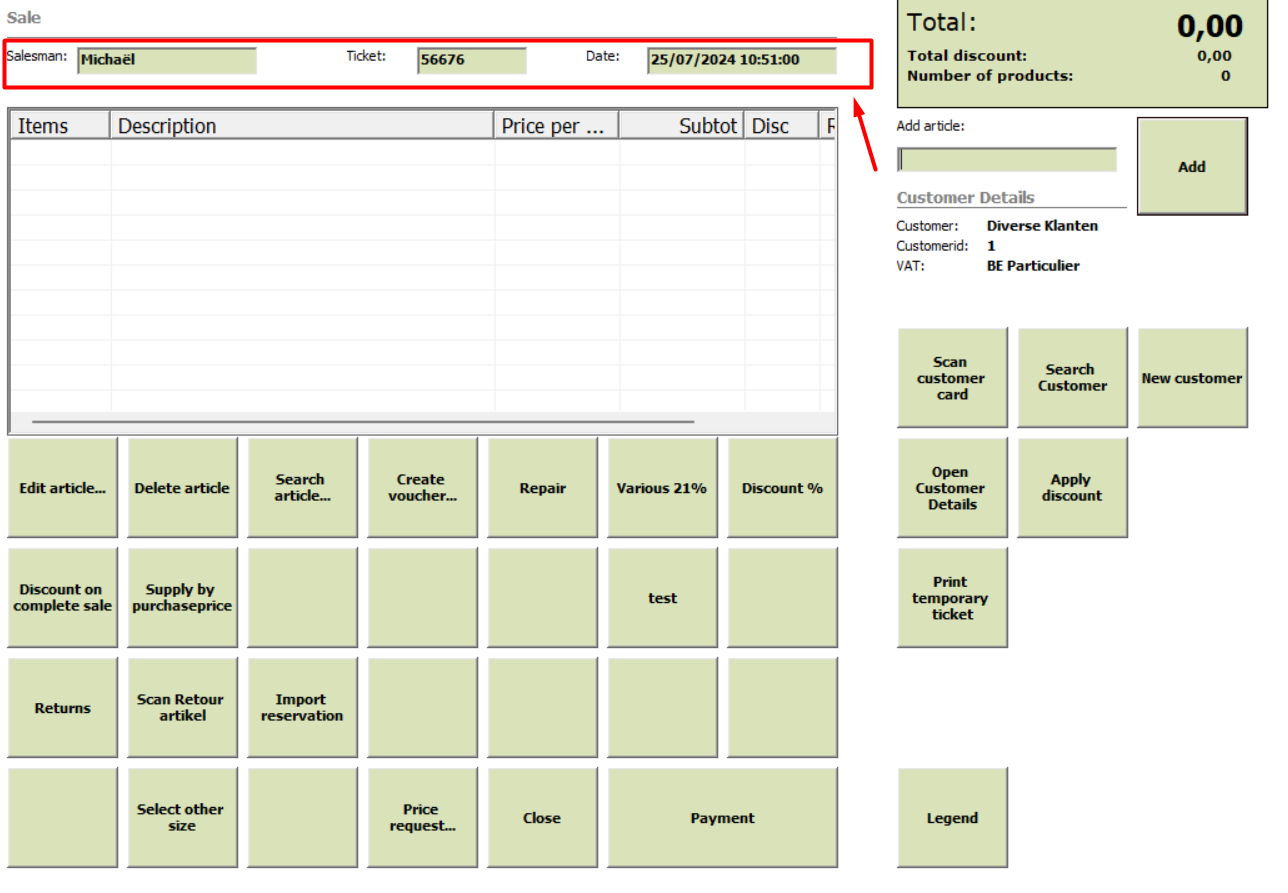Click Print temporary ticket button
Screen dimensions: 1288x893
coord(953,598)
